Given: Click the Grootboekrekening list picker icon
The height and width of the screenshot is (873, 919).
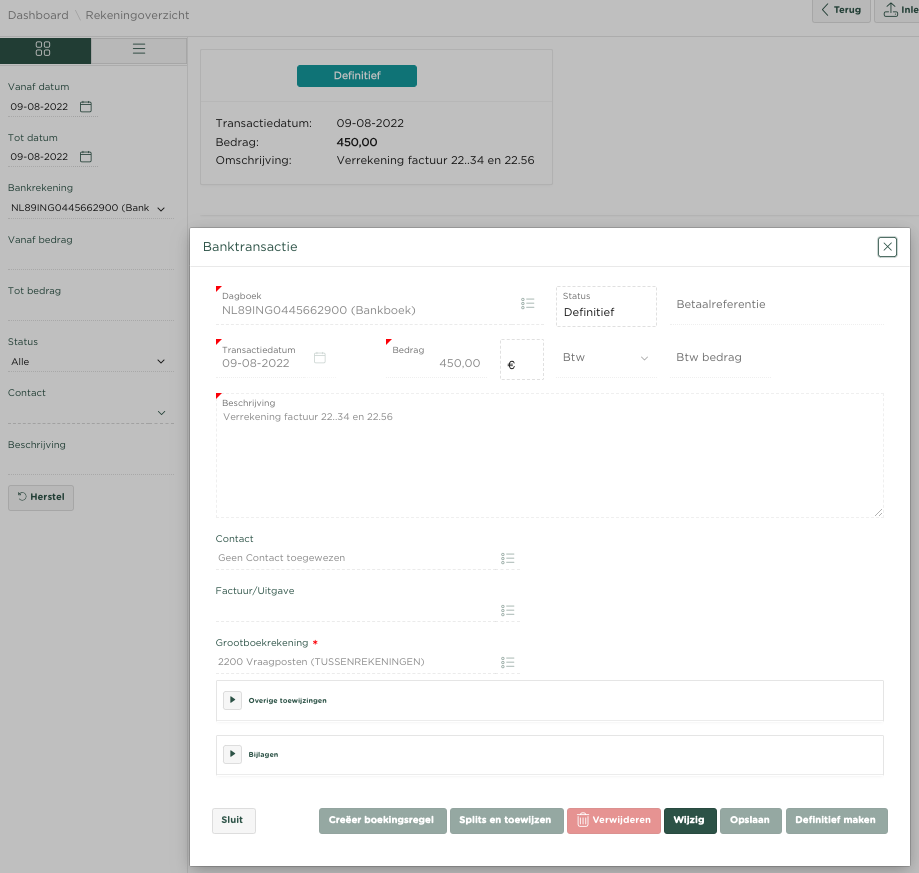Looking at the screenshot, I should [508, 662].
